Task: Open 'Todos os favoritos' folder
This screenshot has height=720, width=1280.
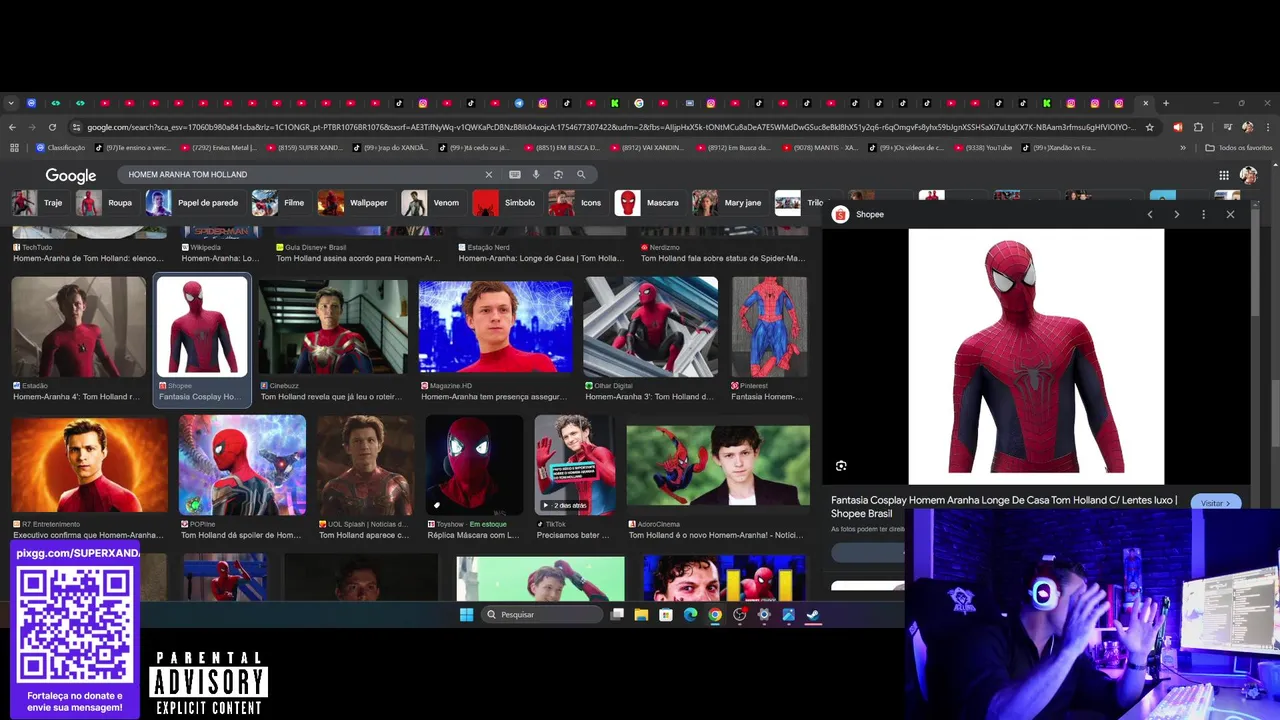Action: click(x=1239, y=148)
